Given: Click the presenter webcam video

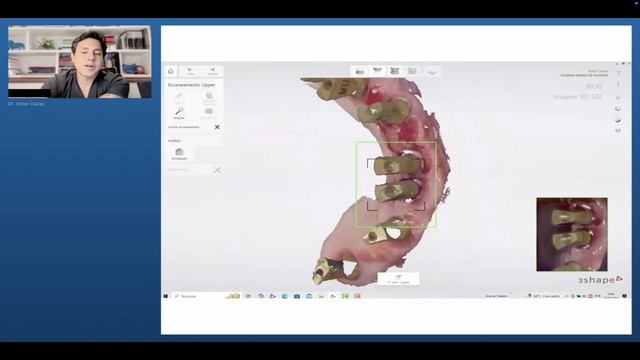Looking at the screenshot, I should (x=80, y=62).
